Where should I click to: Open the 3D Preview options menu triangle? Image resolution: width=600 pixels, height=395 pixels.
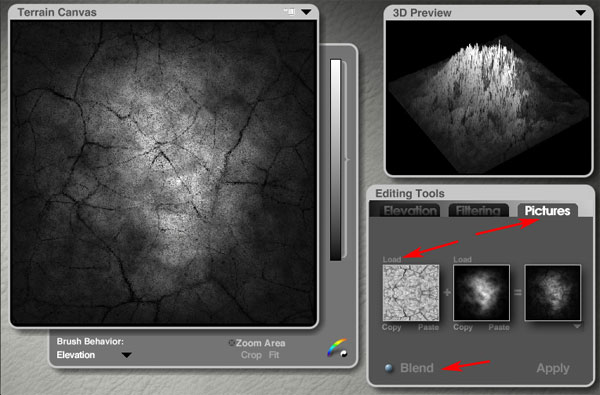[x=580, y=13]
